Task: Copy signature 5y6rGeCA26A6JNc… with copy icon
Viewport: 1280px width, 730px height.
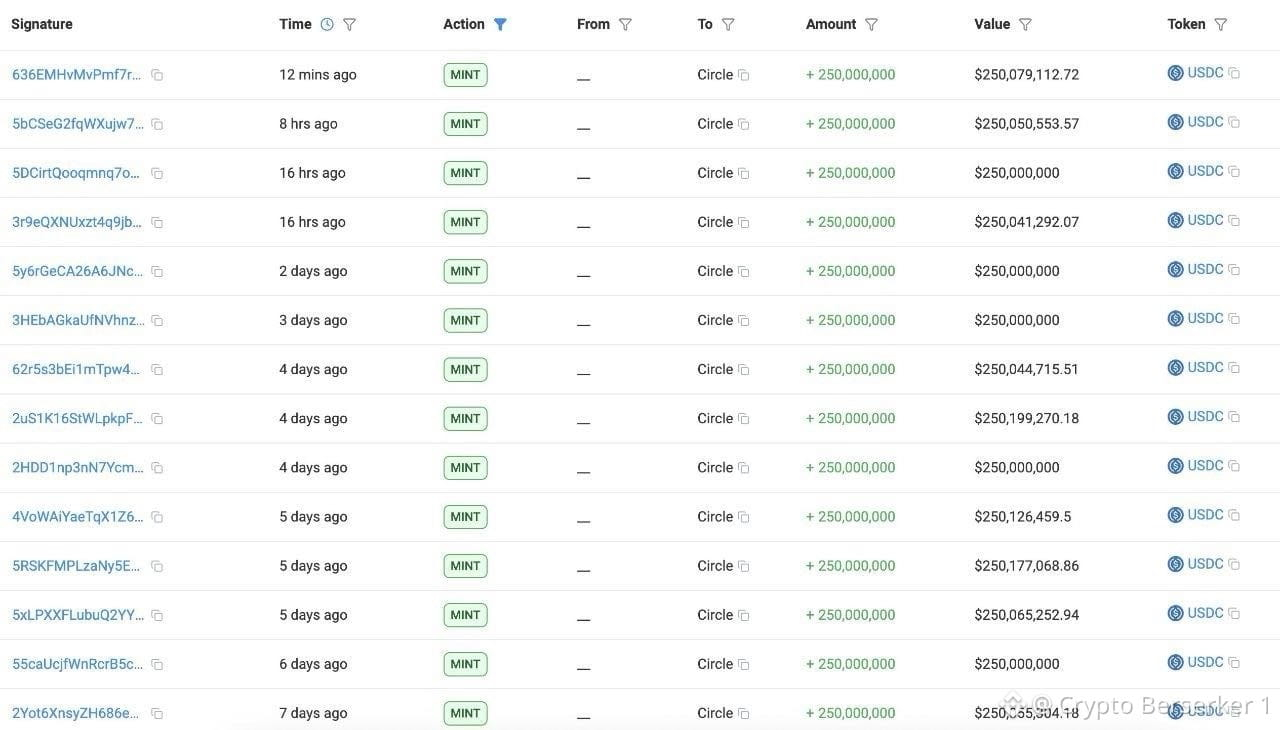Action: click(x=157, y=271)
